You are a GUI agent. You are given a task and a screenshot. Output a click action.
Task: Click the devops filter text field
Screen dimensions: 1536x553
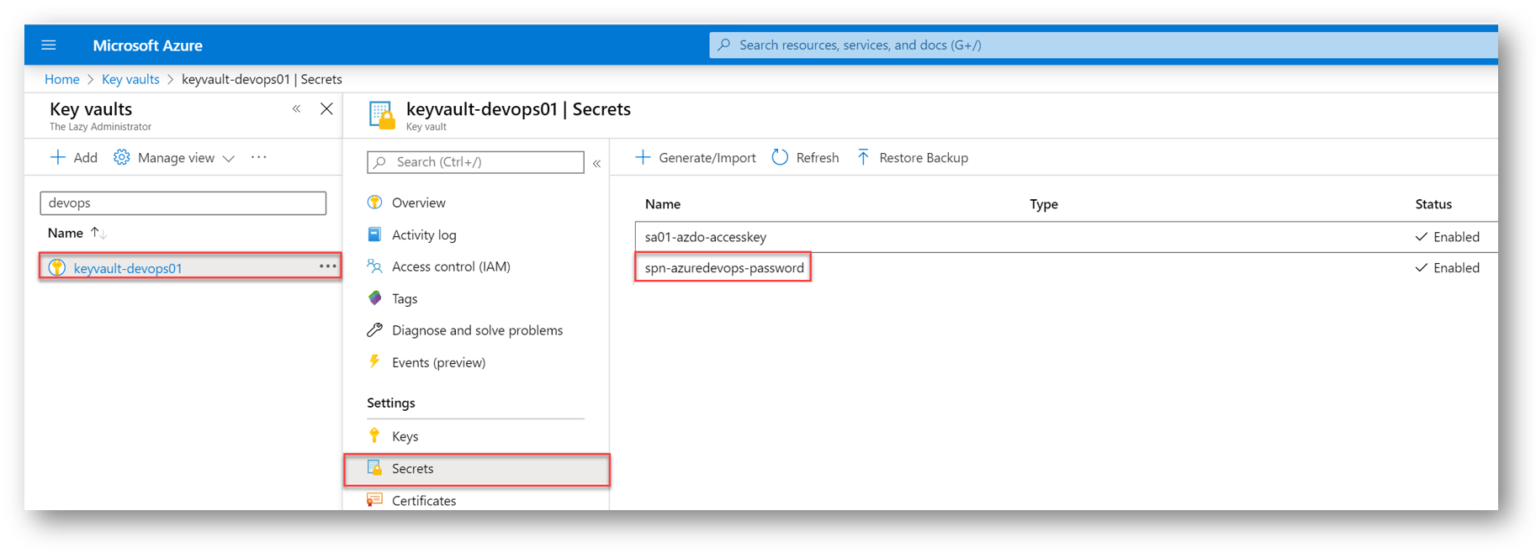click(183, 203)
